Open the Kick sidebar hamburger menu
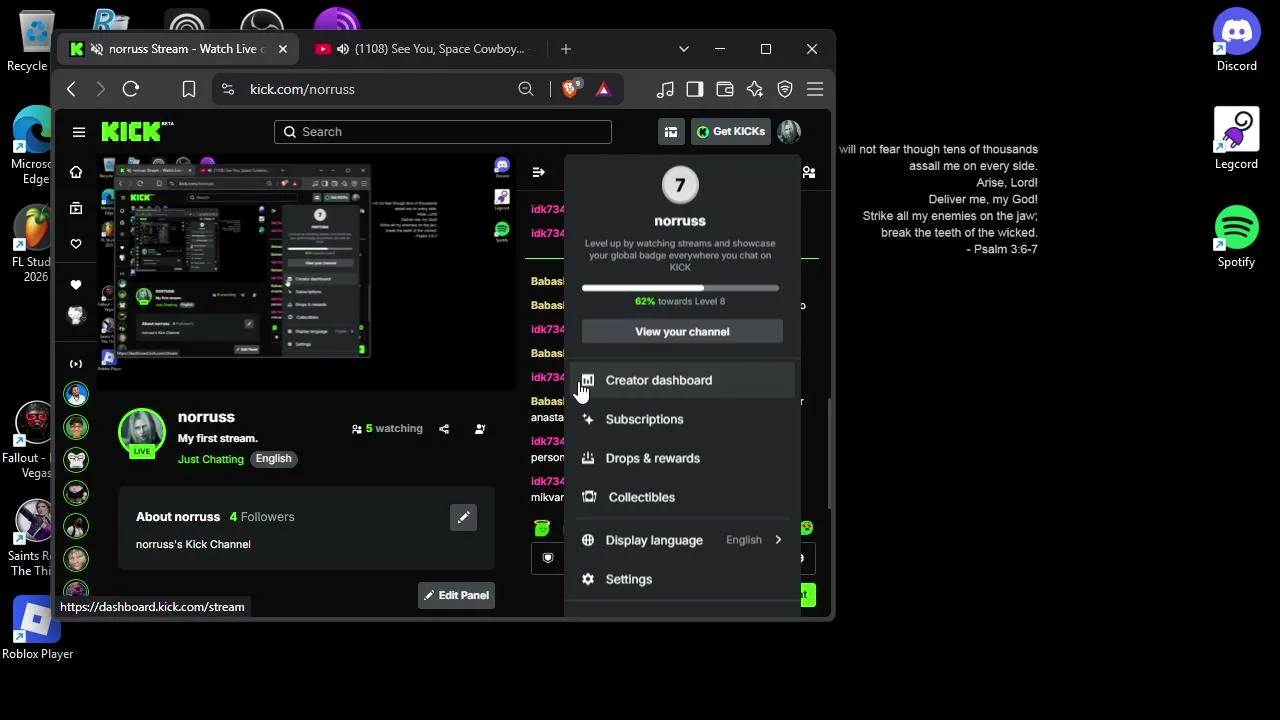 79,132
